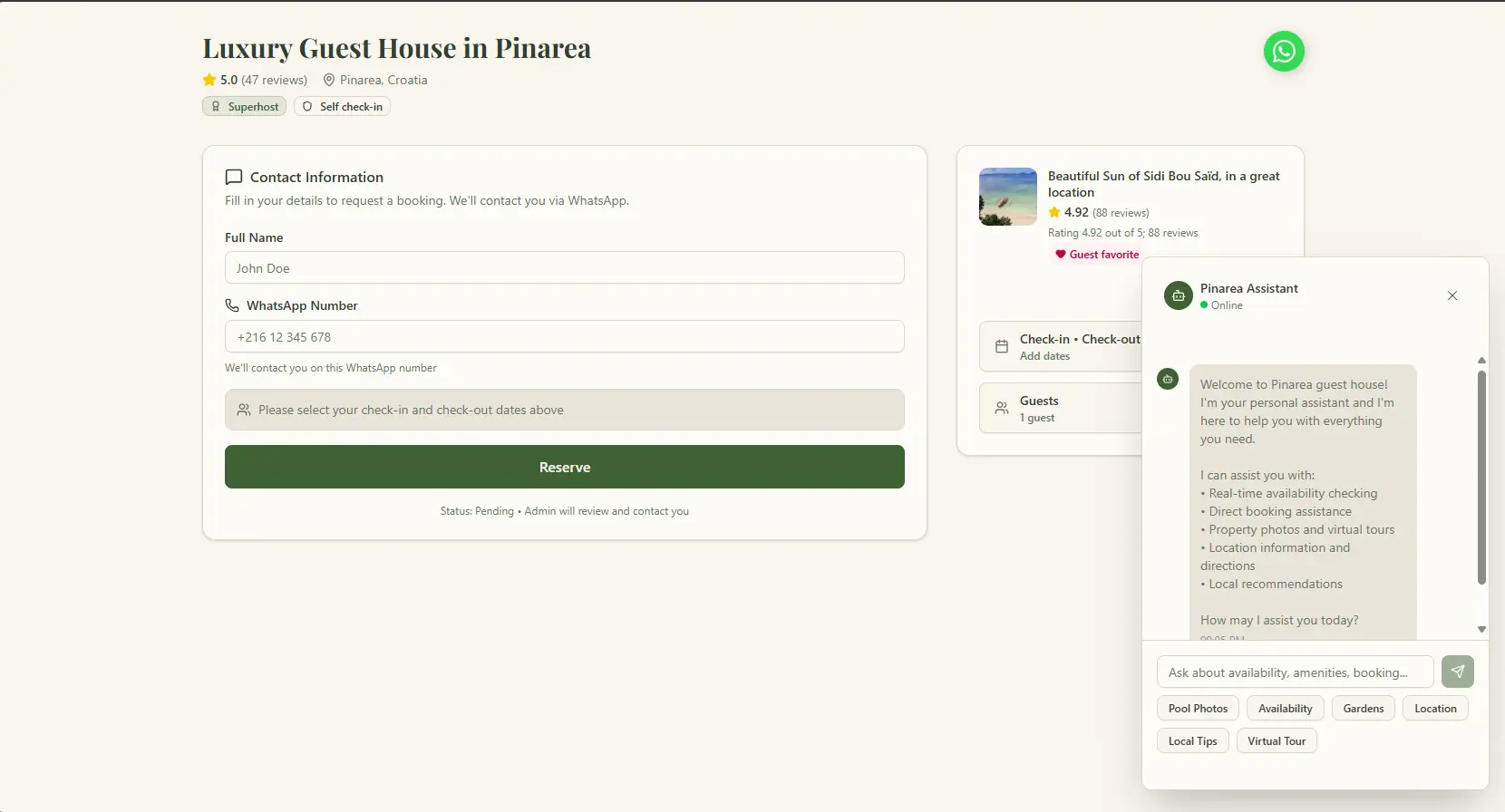Click the calendar icon beside Check-in
This screenshot has height=812, width=1505.
pos(1002,346)
